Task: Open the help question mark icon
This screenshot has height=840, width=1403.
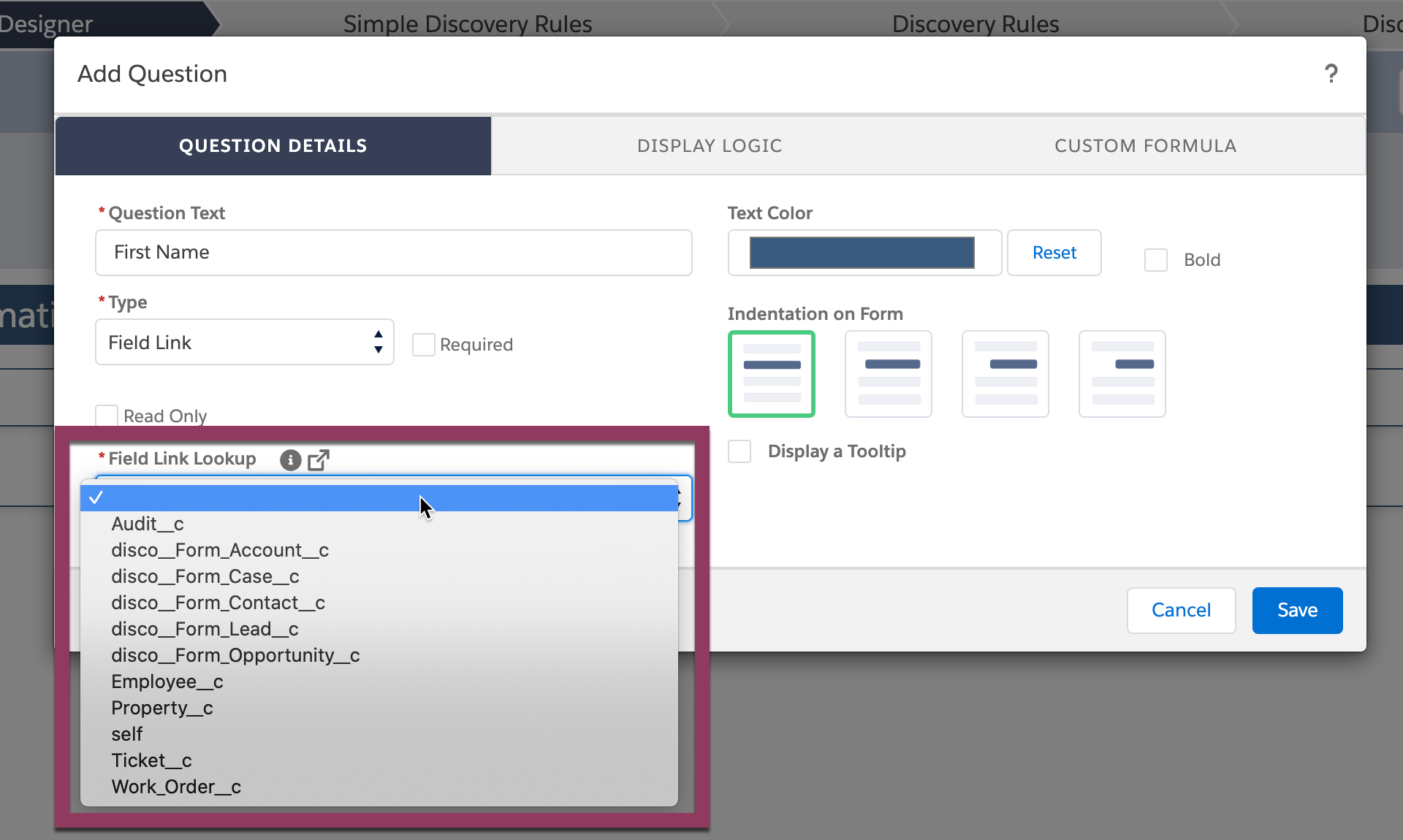Action: (x=1331, y=74)
